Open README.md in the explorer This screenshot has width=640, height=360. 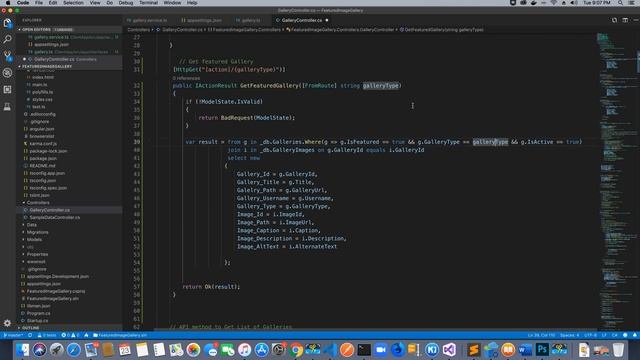42,166
